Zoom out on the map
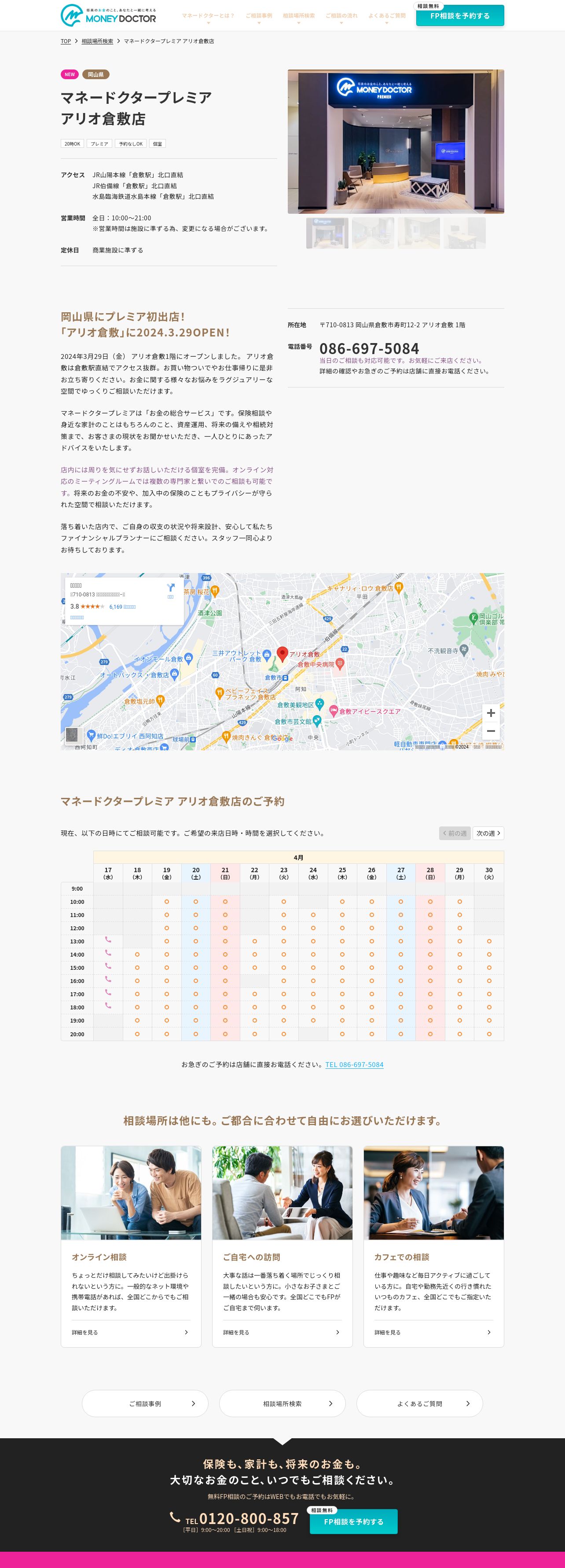 (491, 731)
